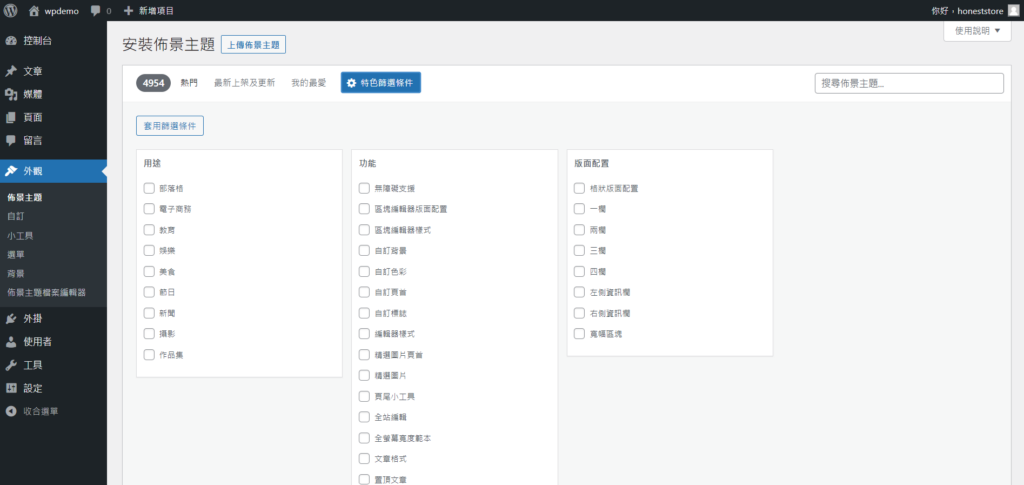This screenshot has width=1024, height=485.
Task: Open the 外掛 plugins menu icon
Action: (x=11, y=319)
